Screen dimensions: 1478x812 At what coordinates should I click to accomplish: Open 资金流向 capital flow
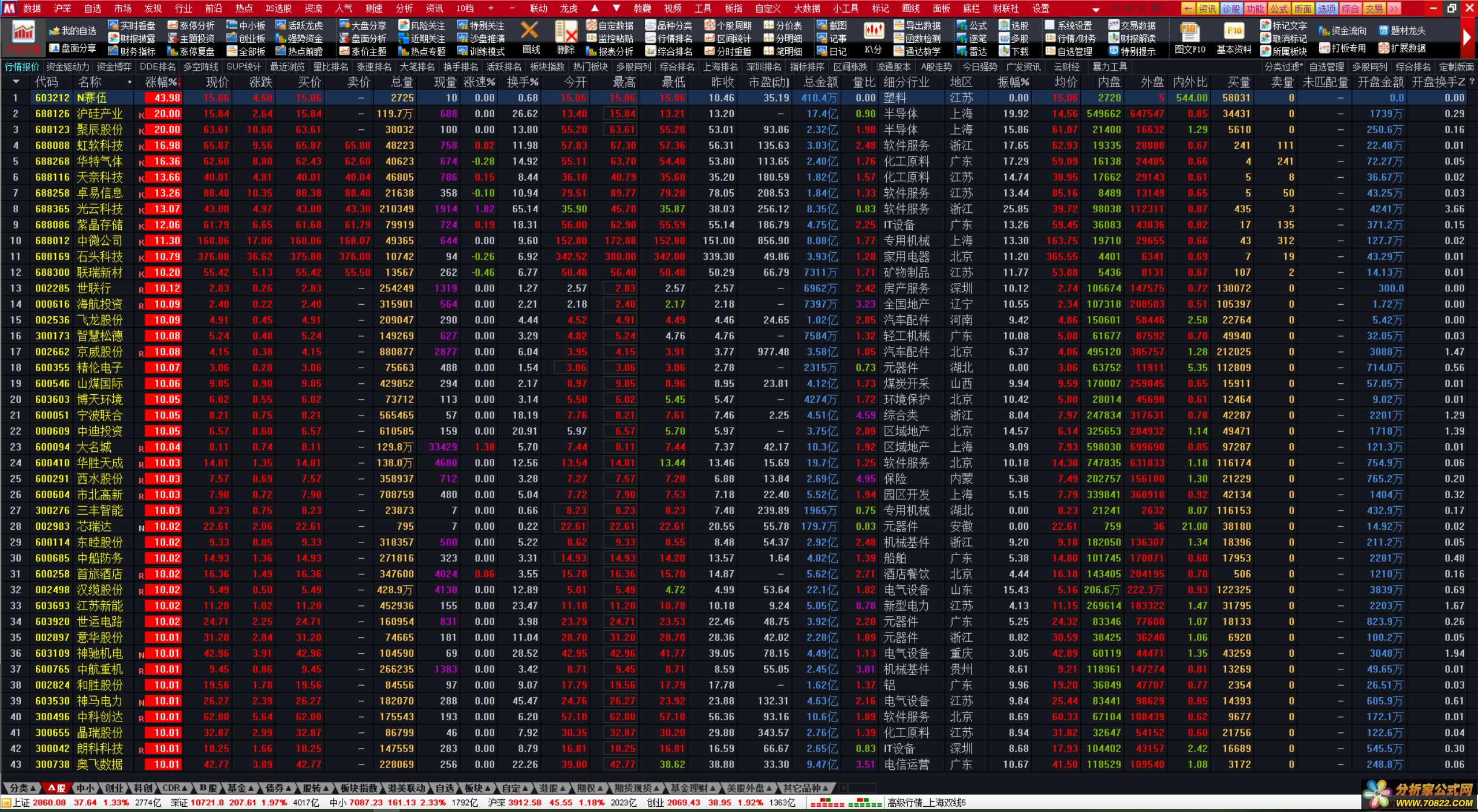point(1343,31)
